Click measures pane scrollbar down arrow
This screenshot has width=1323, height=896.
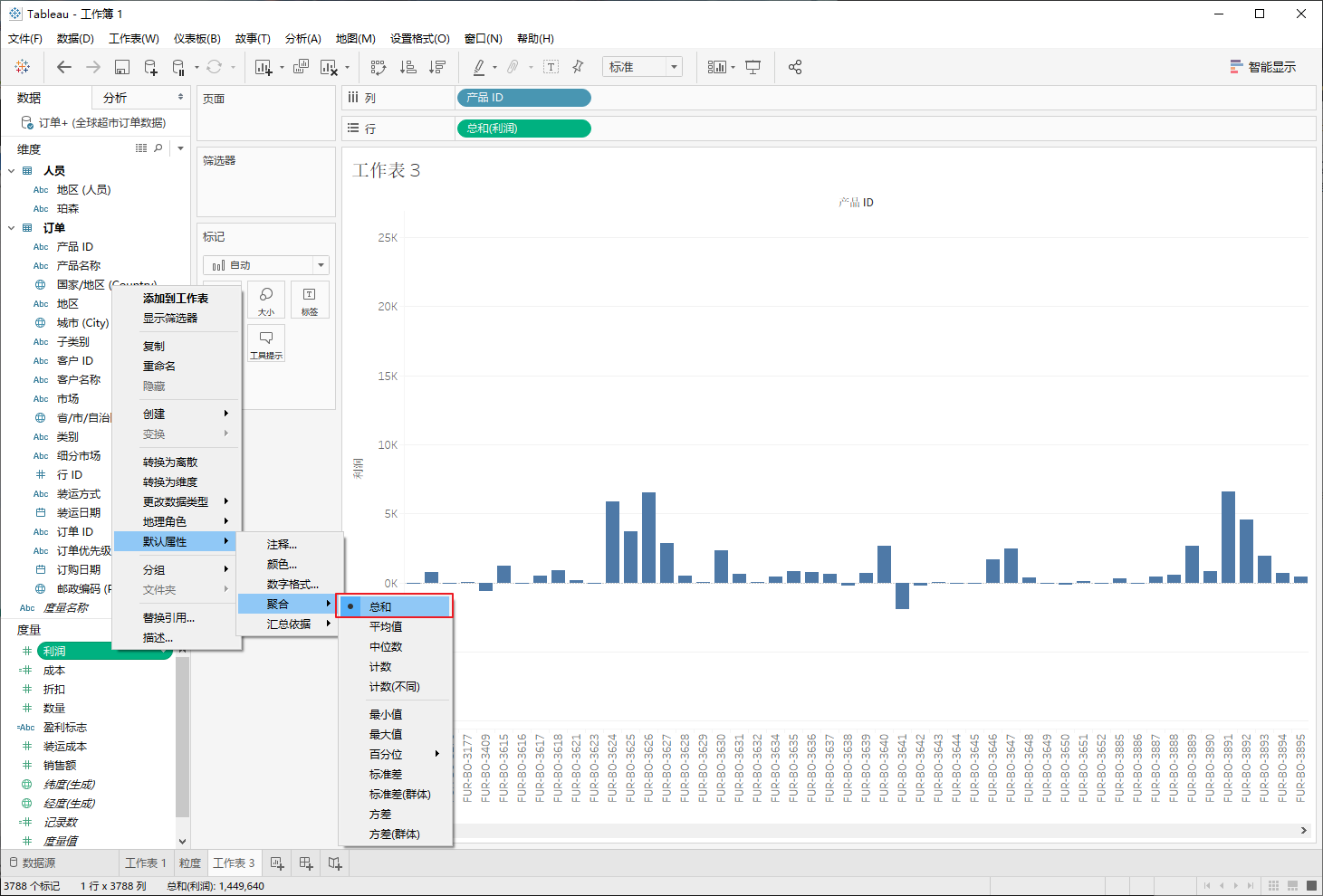coord(182,841)
